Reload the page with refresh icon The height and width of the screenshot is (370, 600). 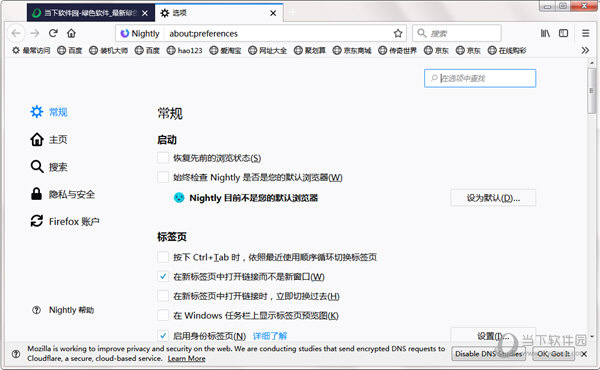pyautogui.click(x=53, y=33)
